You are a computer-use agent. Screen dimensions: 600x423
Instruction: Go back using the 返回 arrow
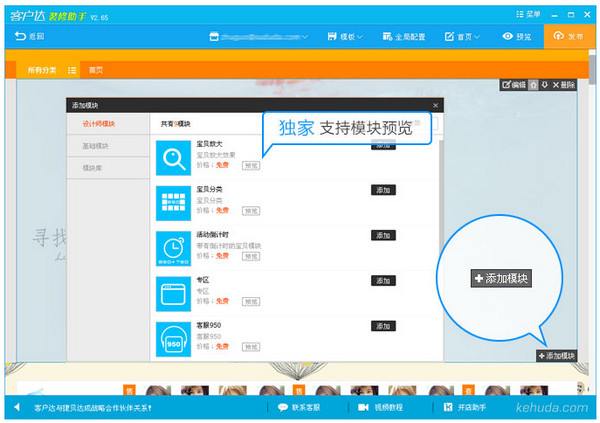click(x=29, y=36)
